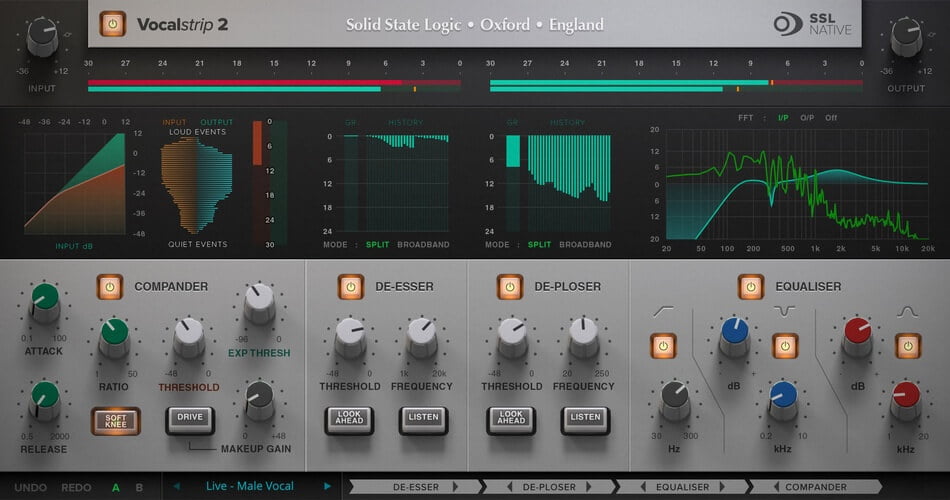Viewport: 950px width, 500px height.
Task: Disable the De-ploser power button
Action: point(510,287)
